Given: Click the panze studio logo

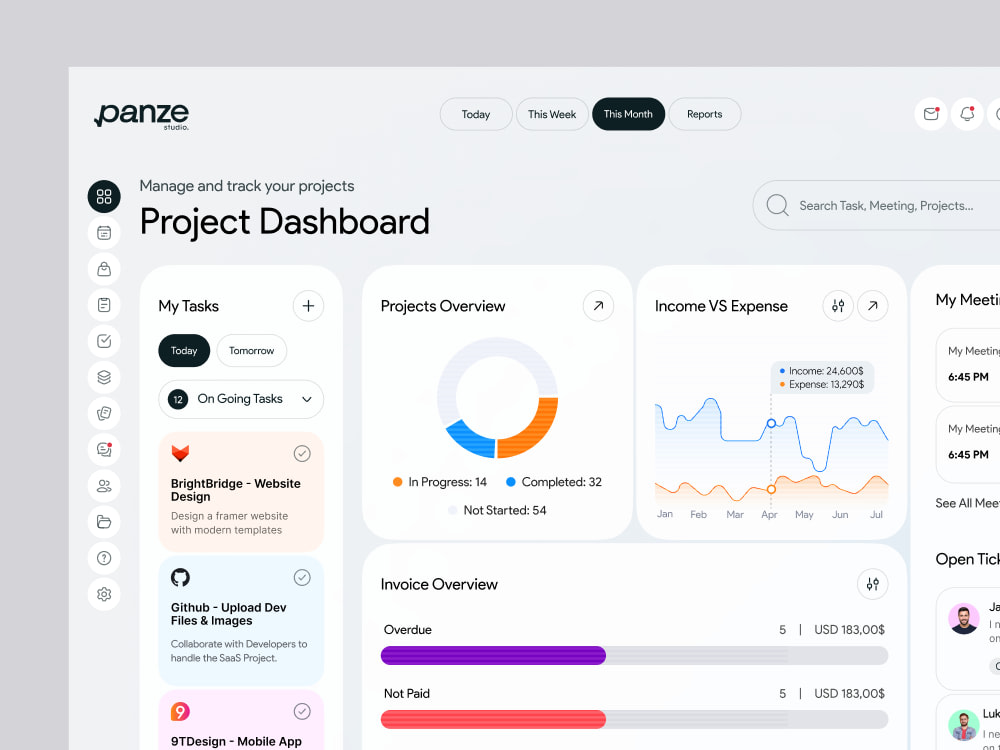Looking at the screenshot, I should click(x=142, y=115).
